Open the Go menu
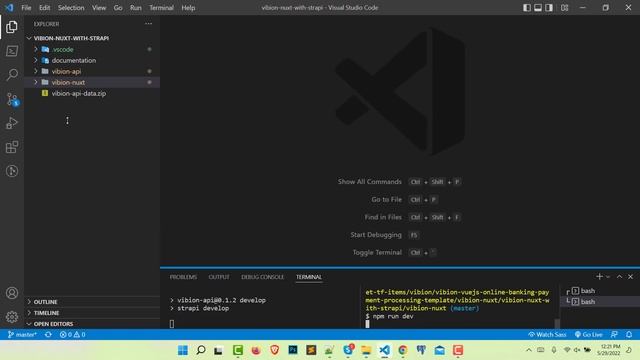The image size is (640, 360). coord(118,8)
